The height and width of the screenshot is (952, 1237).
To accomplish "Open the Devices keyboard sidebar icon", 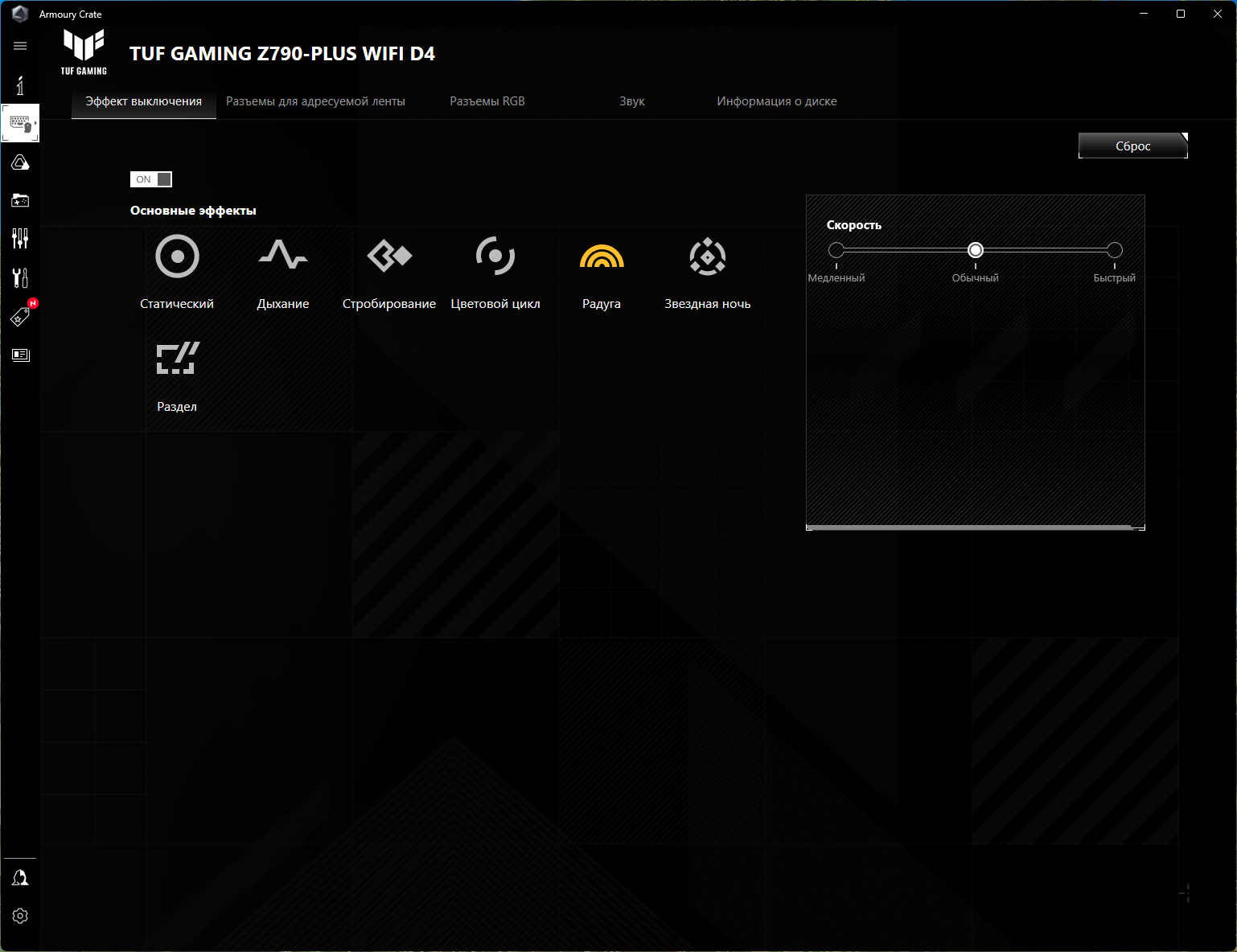I will click(20, 124).
